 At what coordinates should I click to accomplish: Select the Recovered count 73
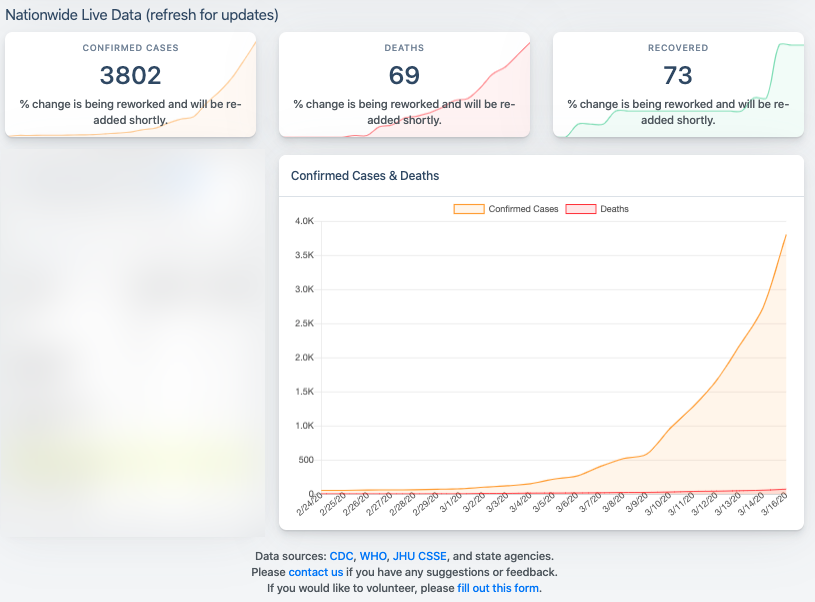(678, 75)
